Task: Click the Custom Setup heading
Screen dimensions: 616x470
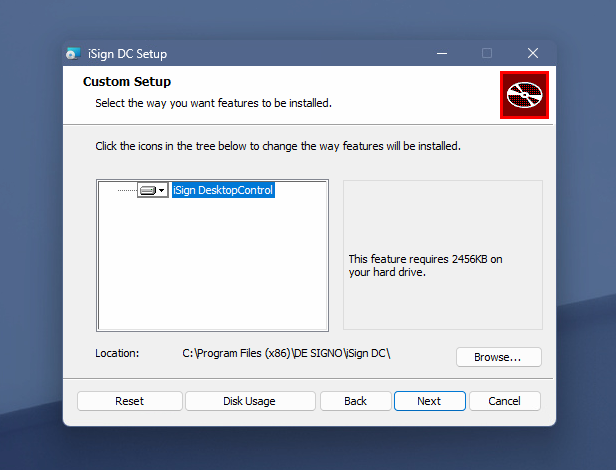Action: [x=127, y=81]
